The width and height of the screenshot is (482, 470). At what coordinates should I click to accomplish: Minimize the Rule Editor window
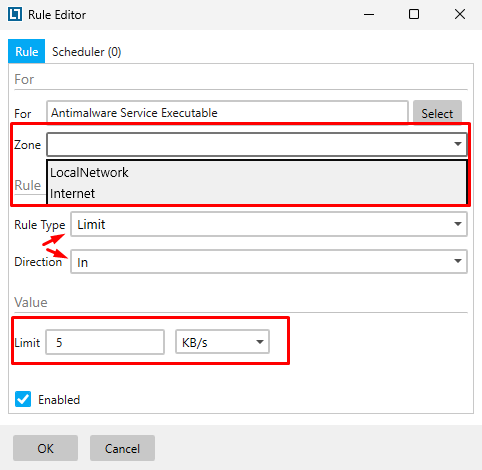click(369, 14)
